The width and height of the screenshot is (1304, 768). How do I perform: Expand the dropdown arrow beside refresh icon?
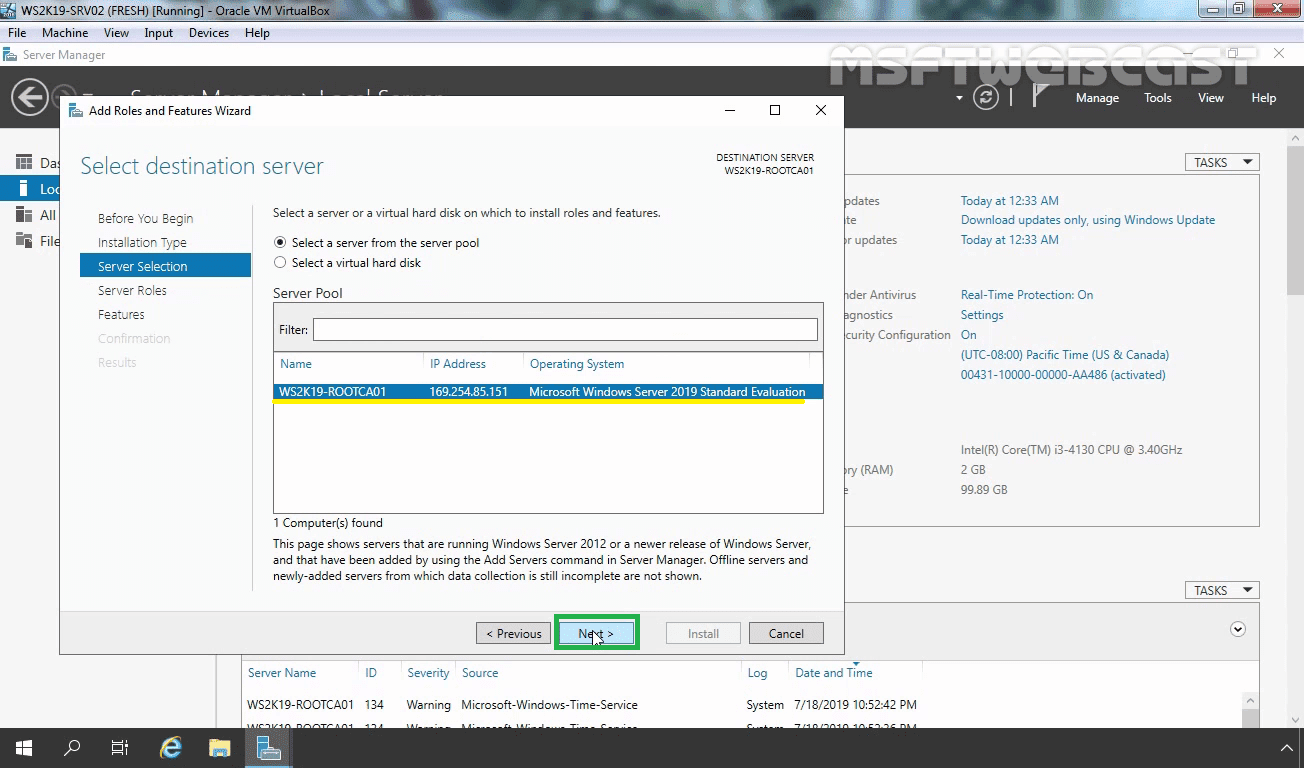[x=960, y=98]
